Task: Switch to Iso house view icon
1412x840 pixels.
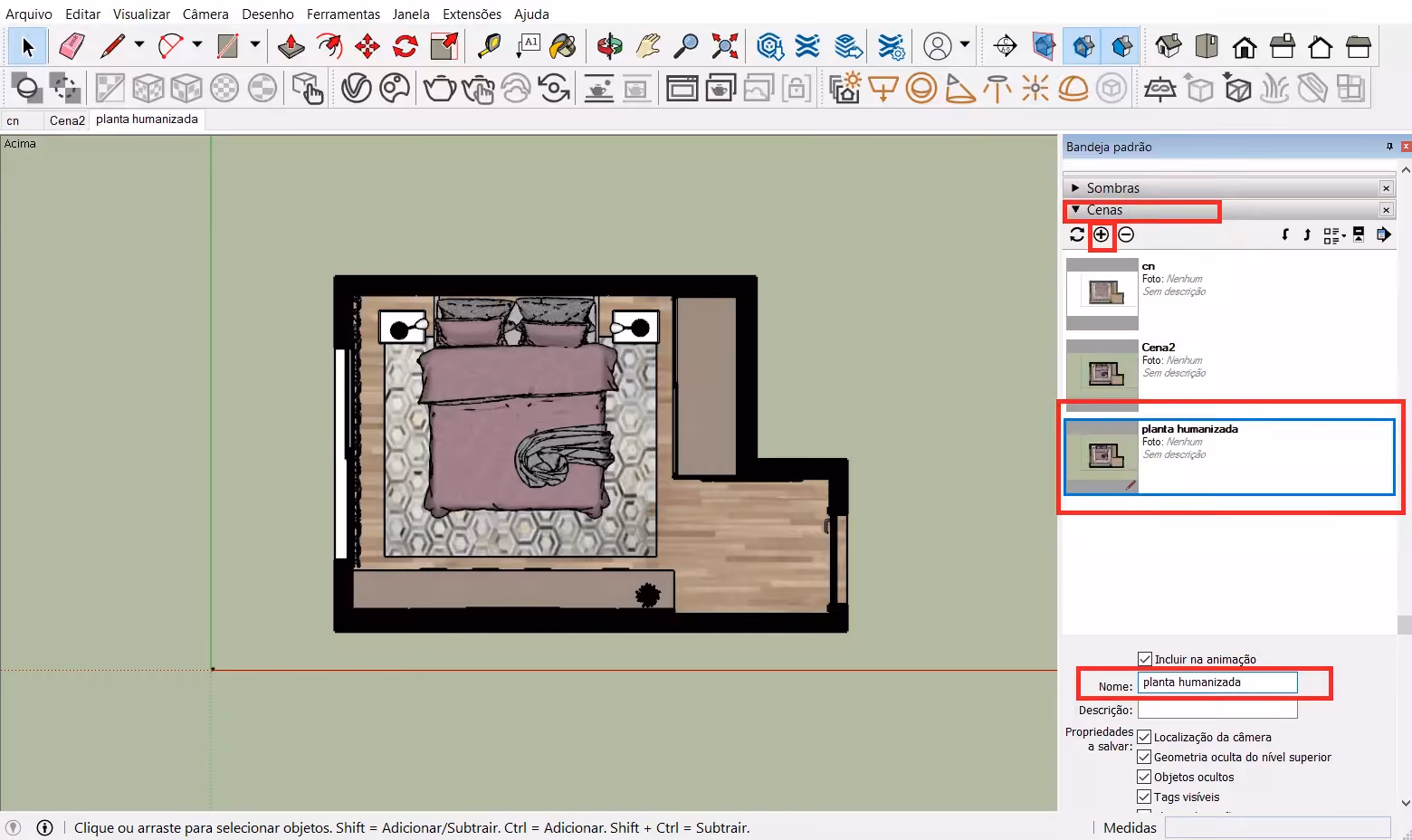Action: coord(1169,46)
